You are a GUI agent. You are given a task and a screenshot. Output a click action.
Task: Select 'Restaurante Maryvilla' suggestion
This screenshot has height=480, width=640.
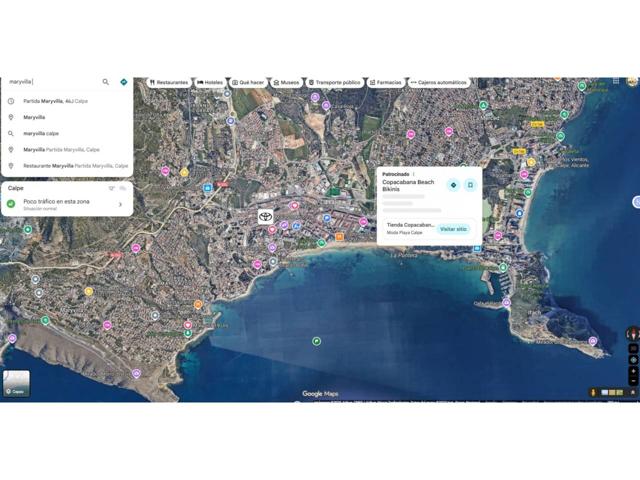coord(75,166)
